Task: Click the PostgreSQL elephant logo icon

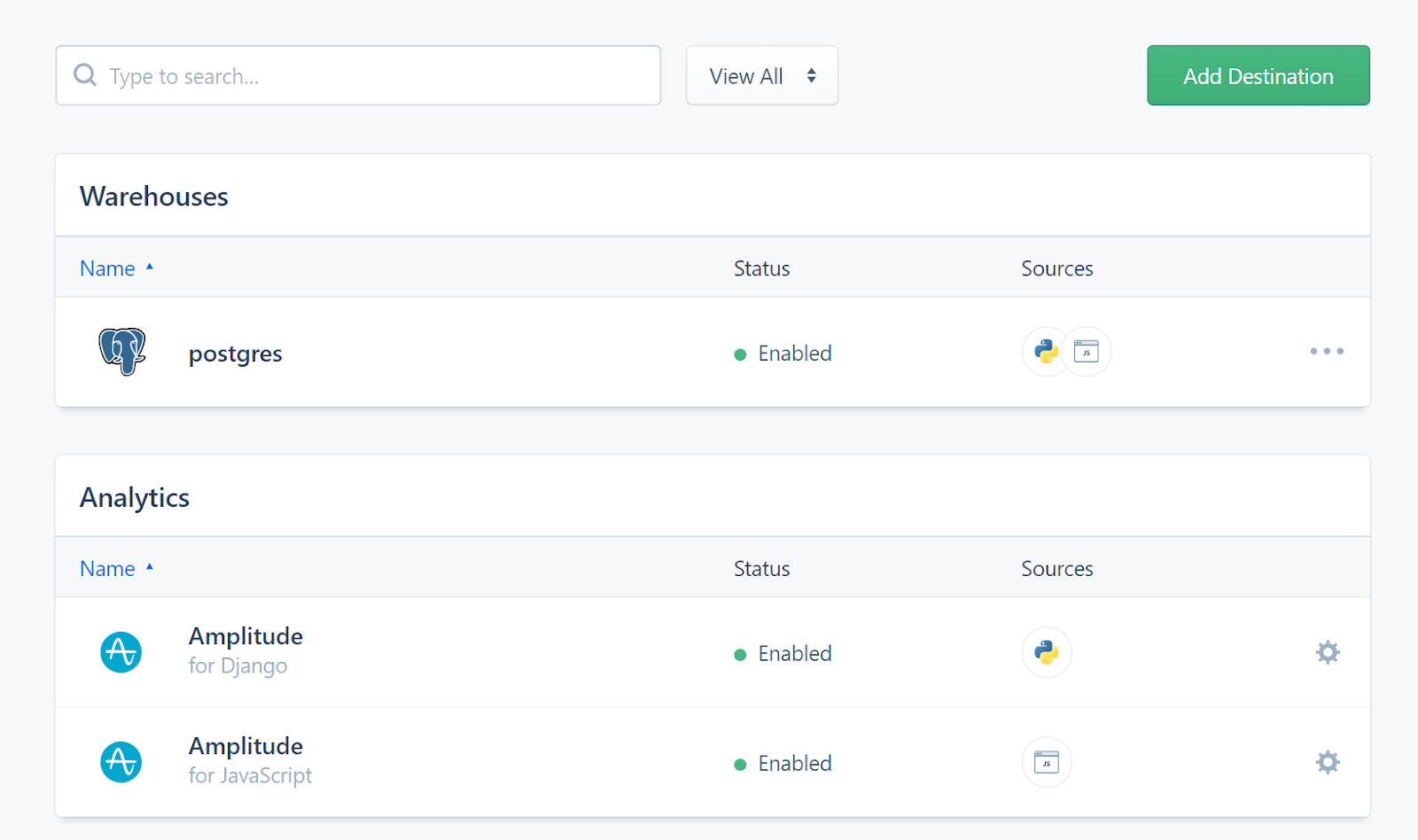Action: [122, 352]
